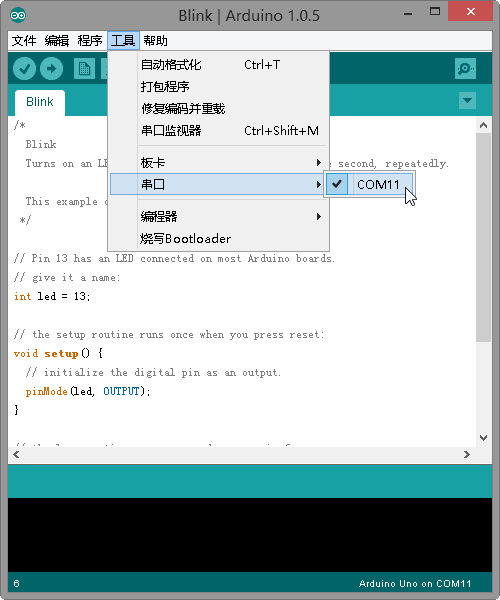Click the 'pinMode(led, OUTPUT);' line
500x600 pixels.
point(88,391)
